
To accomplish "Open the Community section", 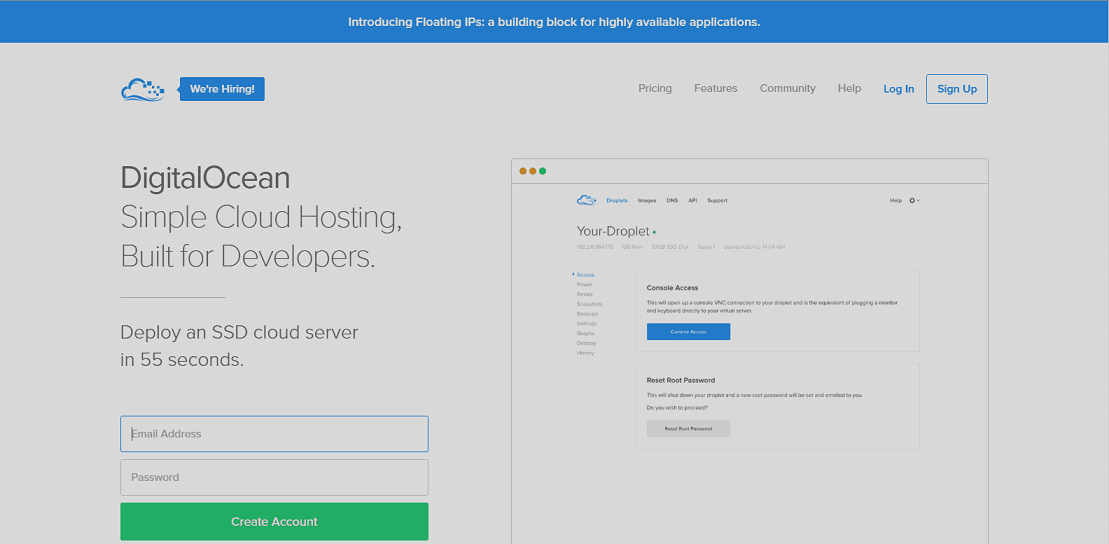I will coord(788,88).
